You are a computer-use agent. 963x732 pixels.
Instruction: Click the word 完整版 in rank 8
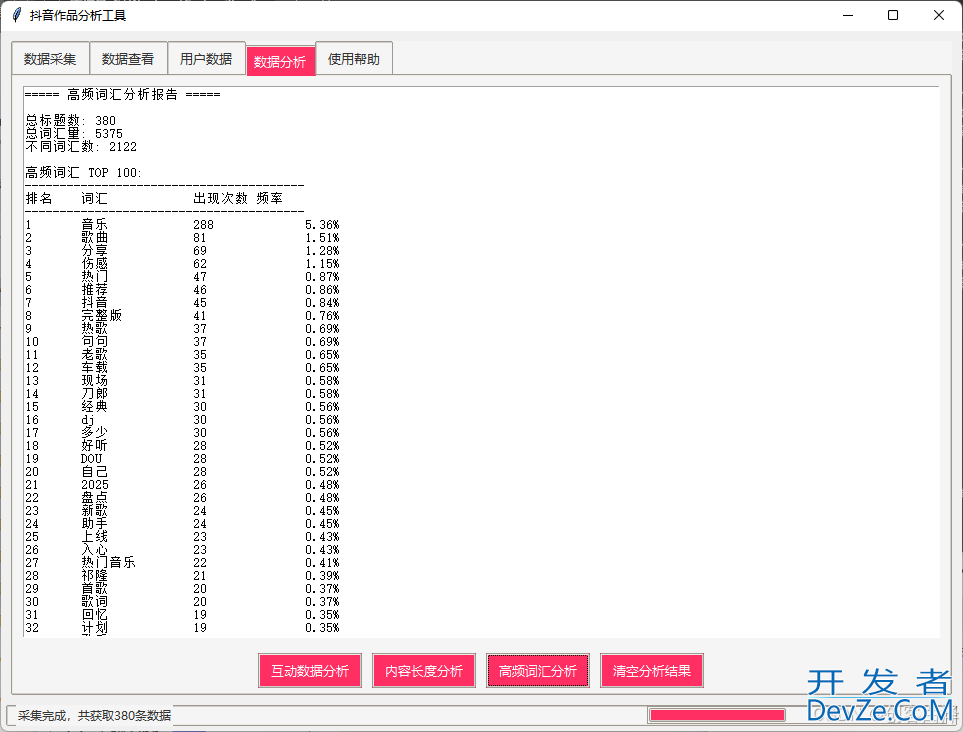click(x=101, y=316)
